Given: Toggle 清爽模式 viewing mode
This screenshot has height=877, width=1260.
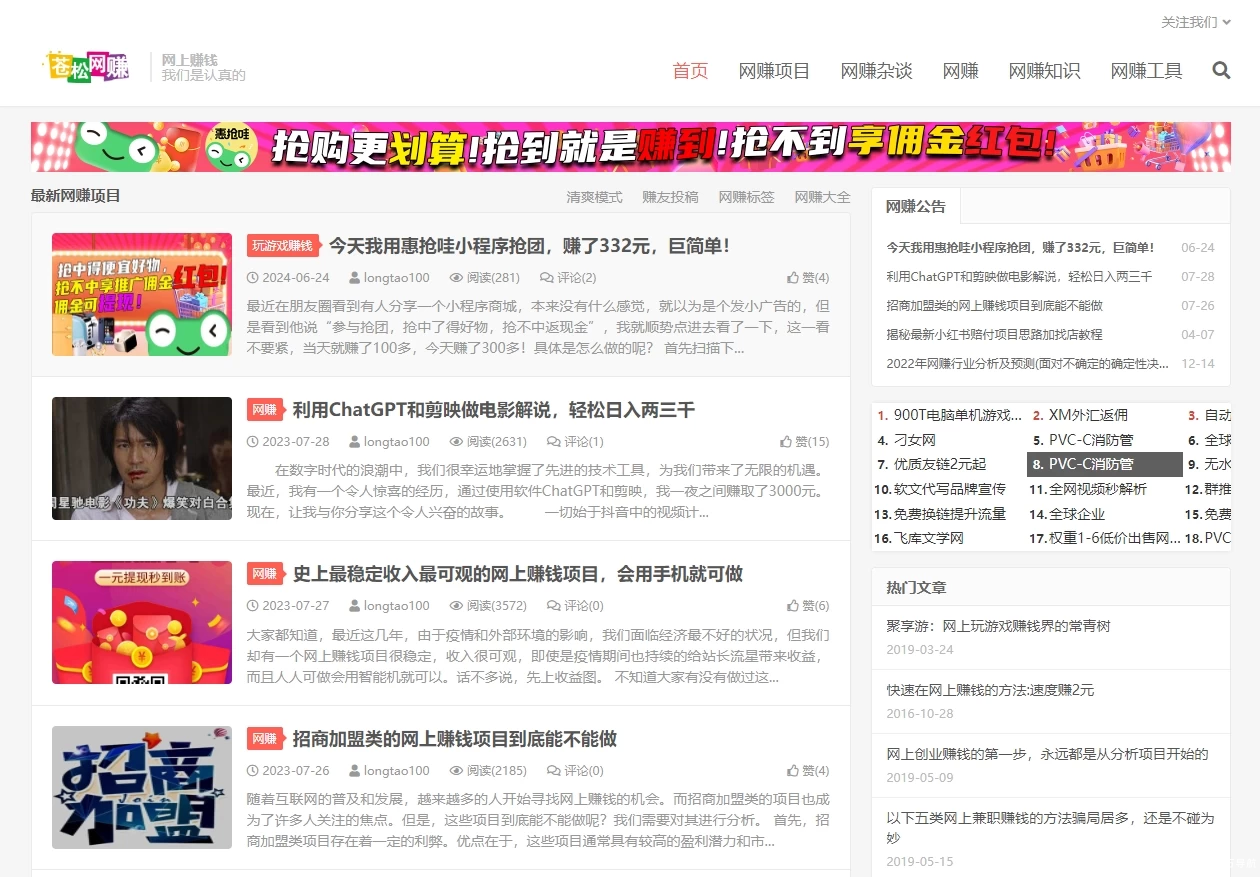Looking at the screenshot, I should click(594, 197).
